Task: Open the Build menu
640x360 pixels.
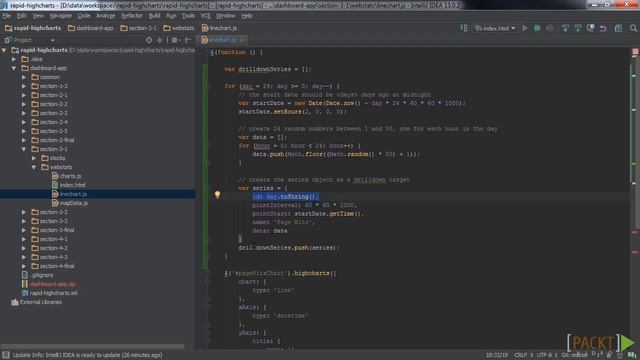Action: pos(154,16)
